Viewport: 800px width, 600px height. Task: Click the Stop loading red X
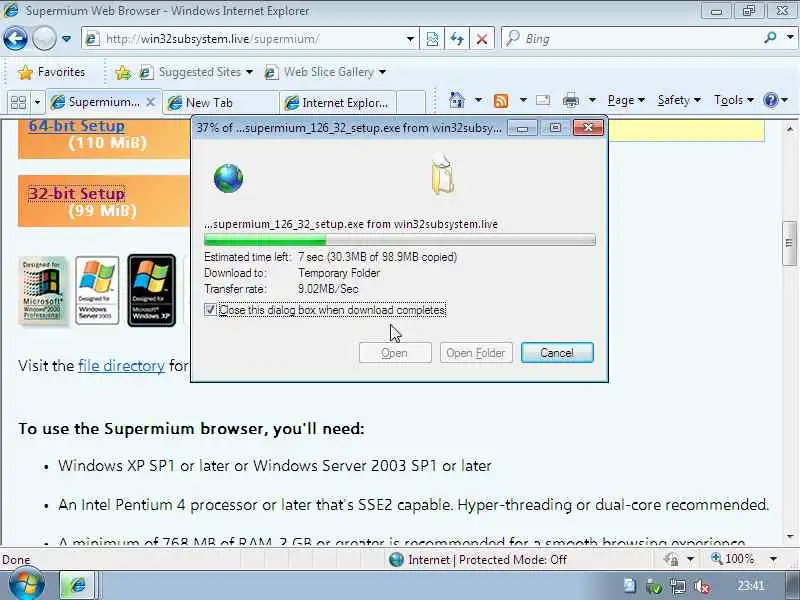[x=481, y=39]
